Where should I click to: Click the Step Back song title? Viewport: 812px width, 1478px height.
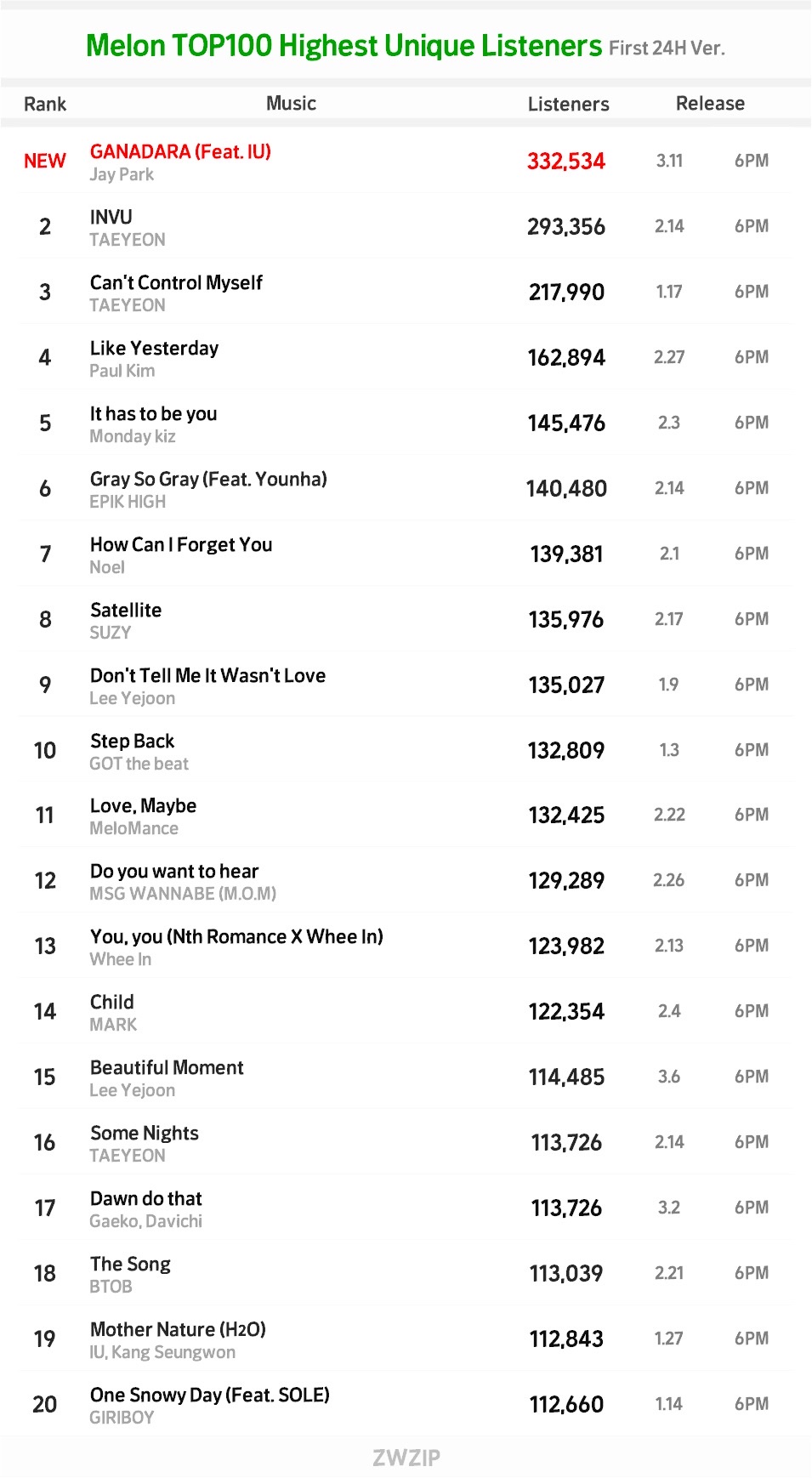(132, 741)
